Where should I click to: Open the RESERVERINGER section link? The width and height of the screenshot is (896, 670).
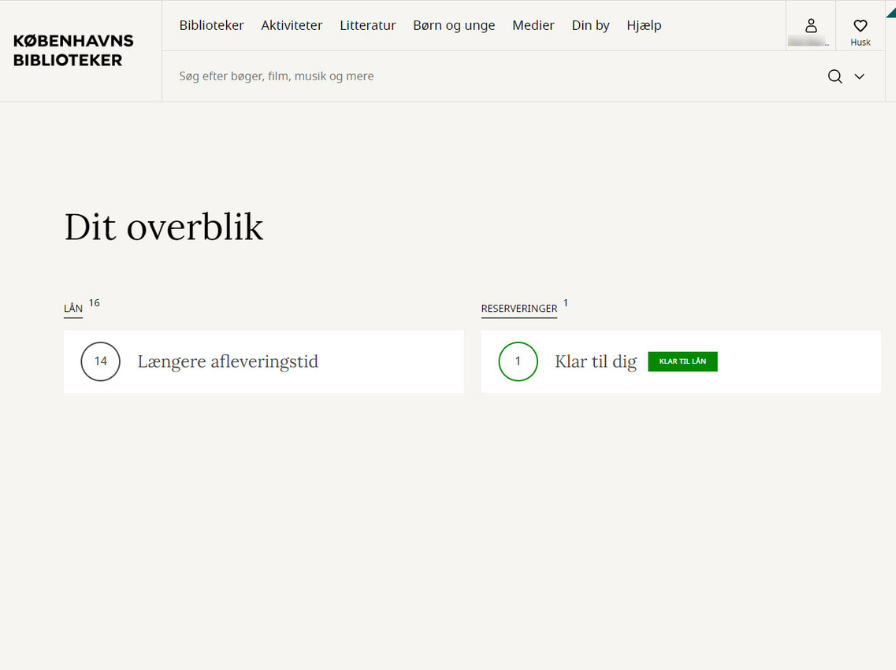pos(518,309)
